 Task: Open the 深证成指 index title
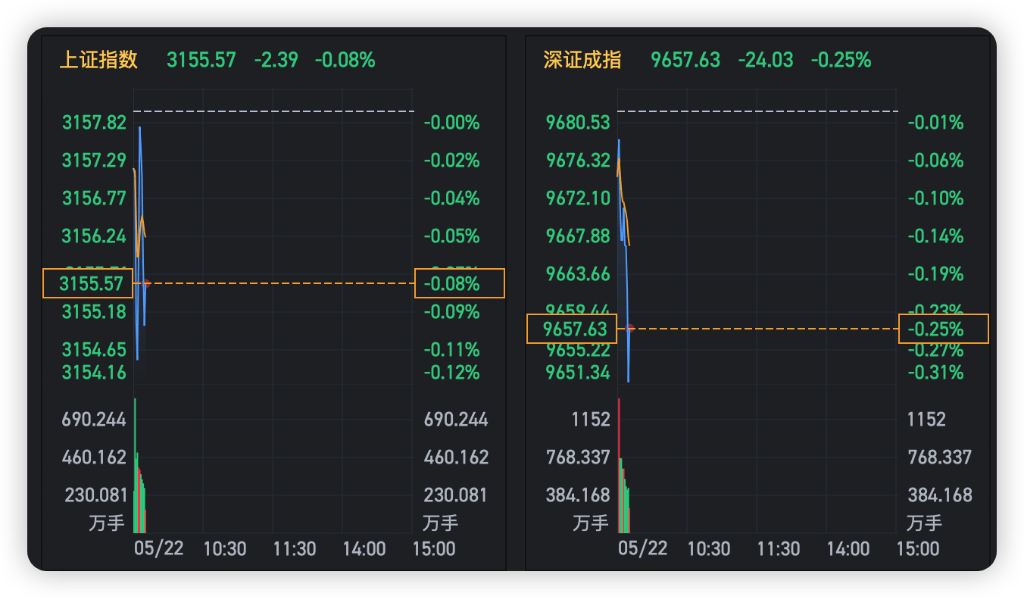[x=583, y=60]
